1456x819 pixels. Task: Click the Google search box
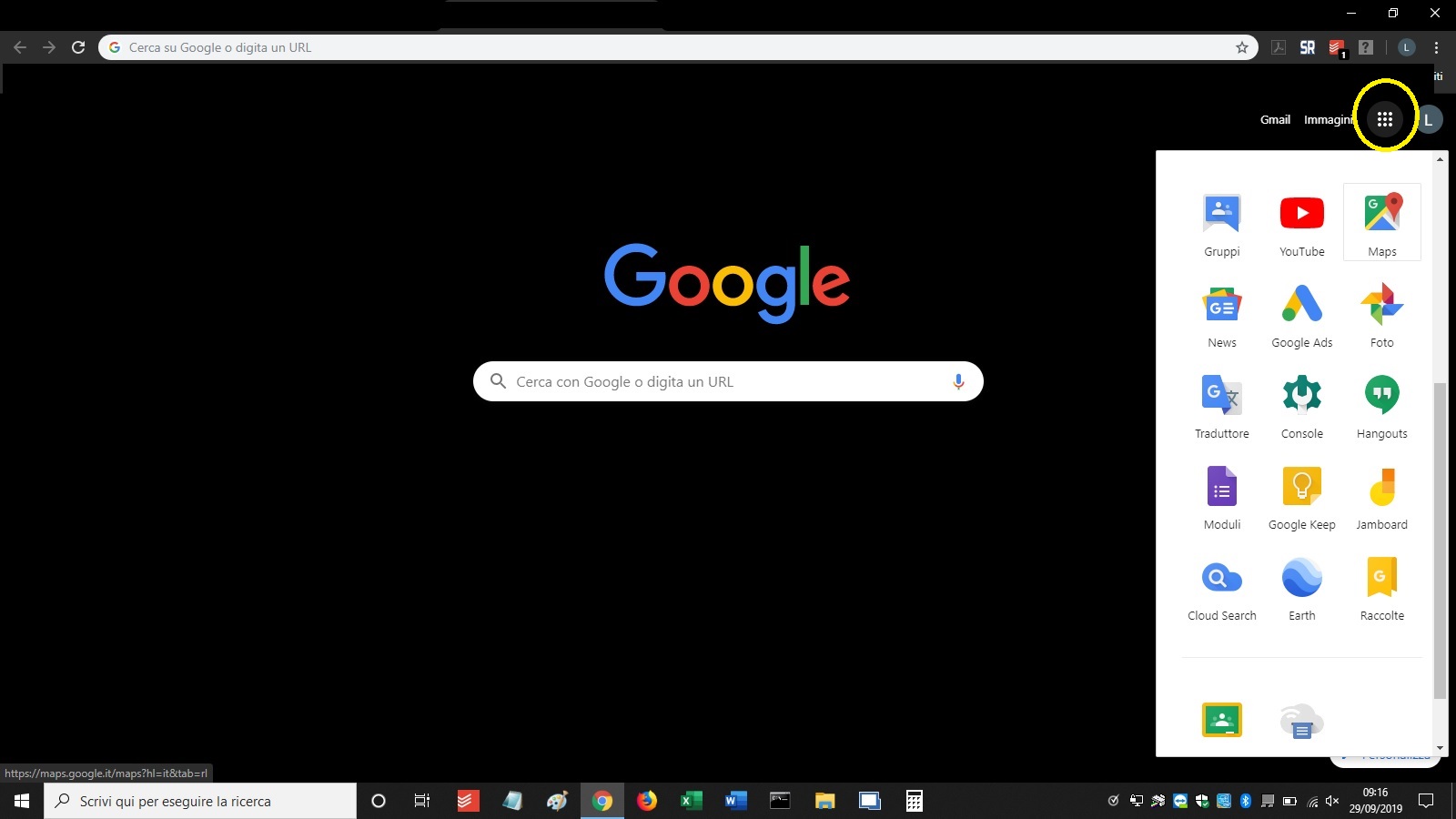click(x=728, y=381)
